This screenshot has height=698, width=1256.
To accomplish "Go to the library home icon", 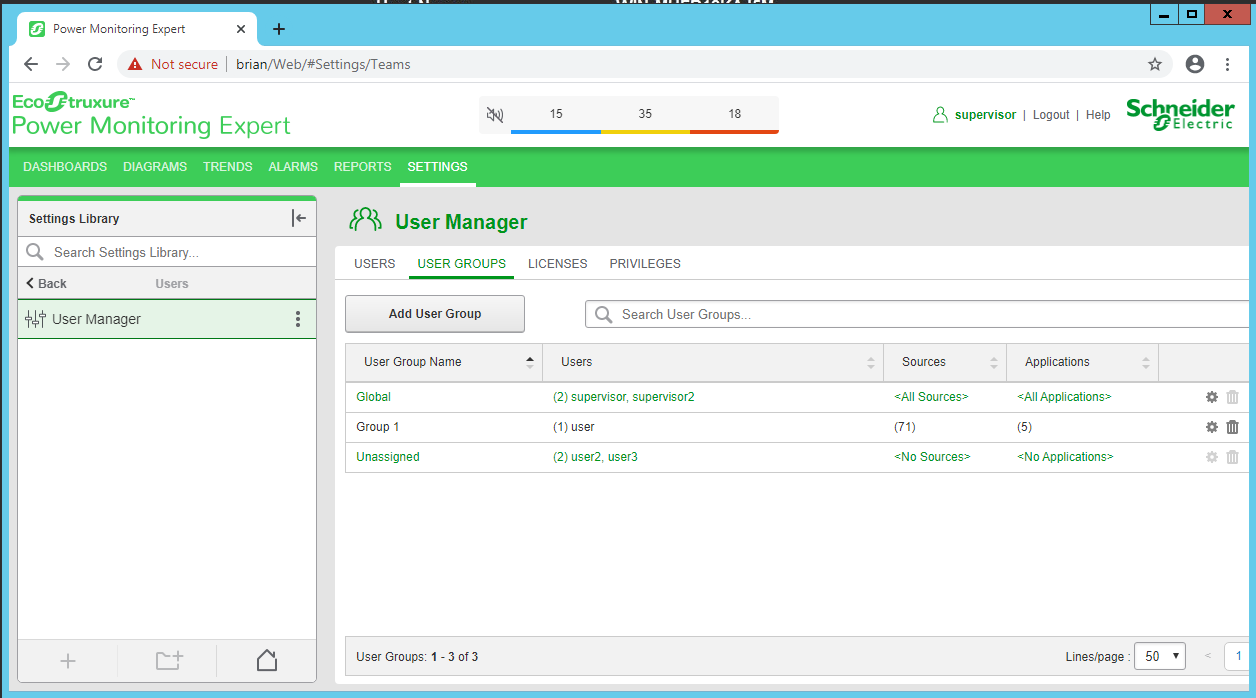I will click(267, 660).
